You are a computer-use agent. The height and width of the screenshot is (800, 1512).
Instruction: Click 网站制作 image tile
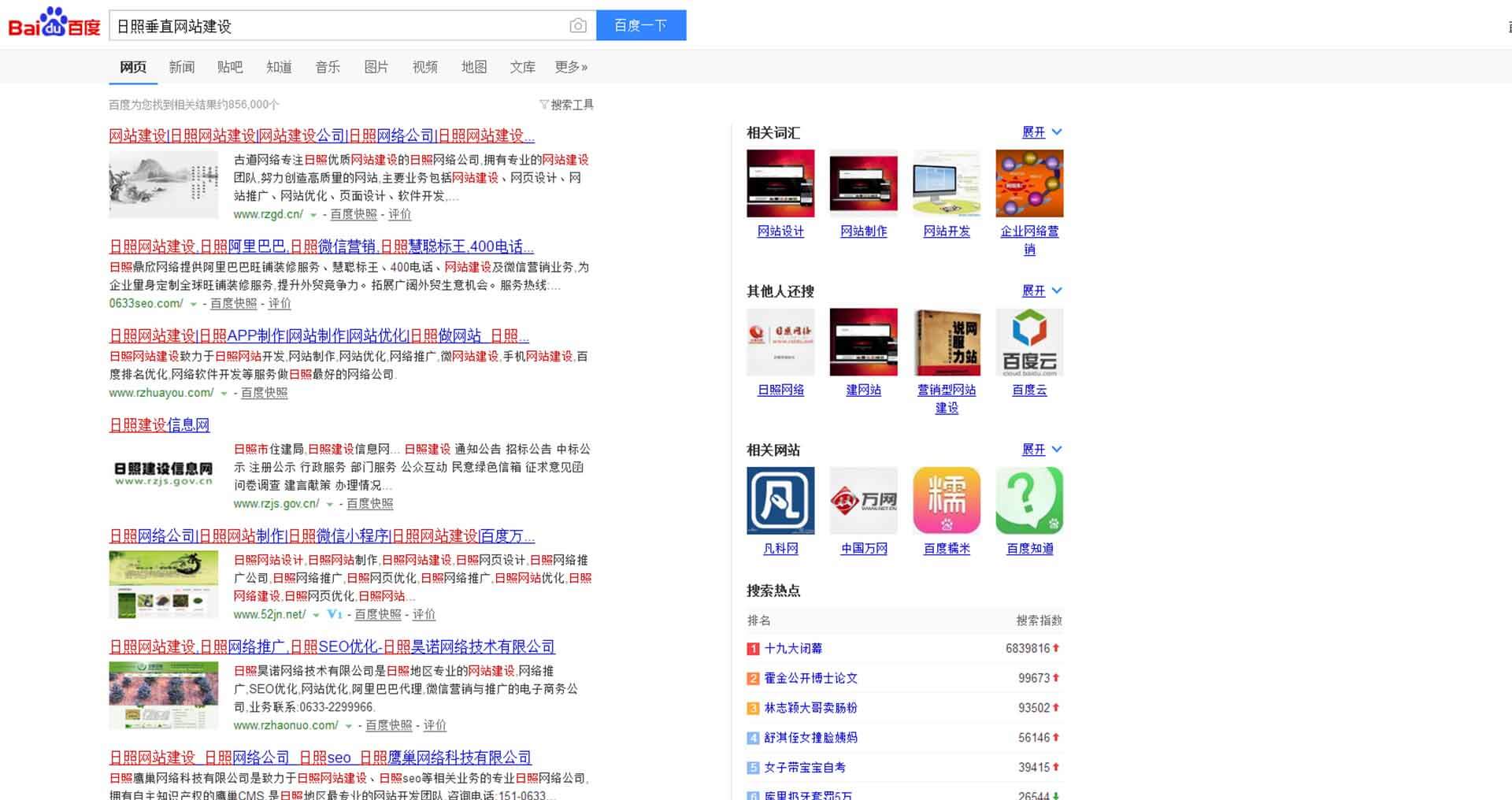point(864,183)
